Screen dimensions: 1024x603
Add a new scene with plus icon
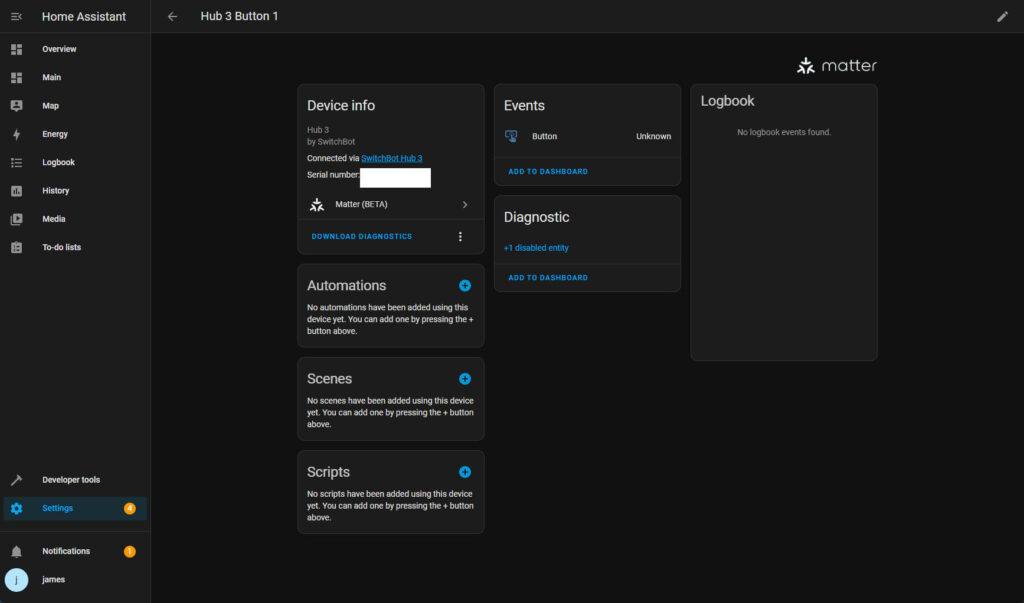point(465,379)
